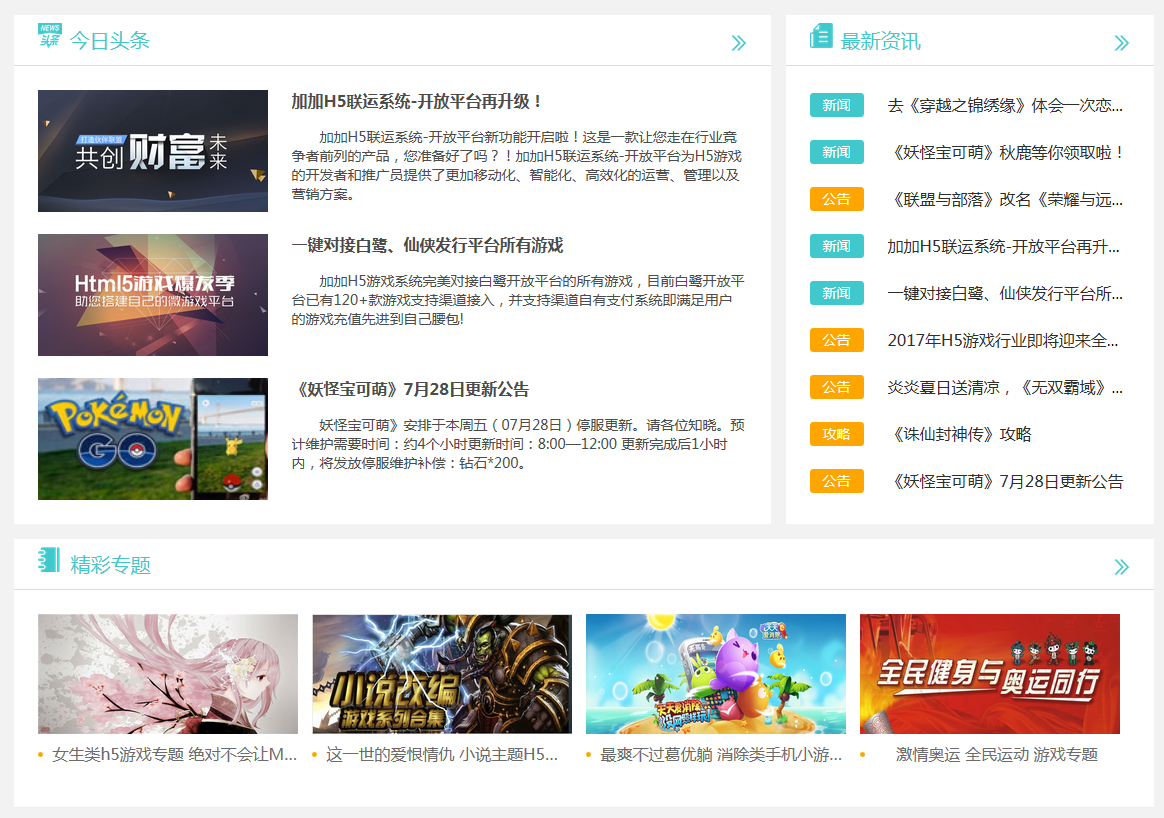Expand more headlines via the 今日头条 double-arrow
This screenshot has width=1164, height=818.
(x=739, y=42)
